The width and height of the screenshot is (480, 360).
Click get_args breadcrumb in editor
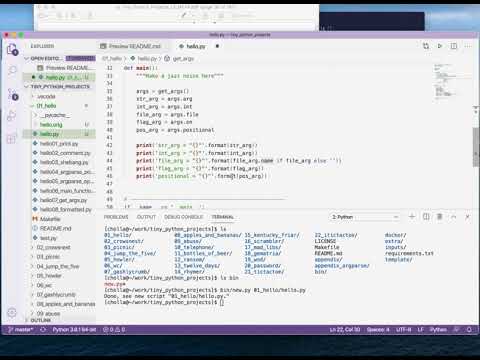click(183, 59)
